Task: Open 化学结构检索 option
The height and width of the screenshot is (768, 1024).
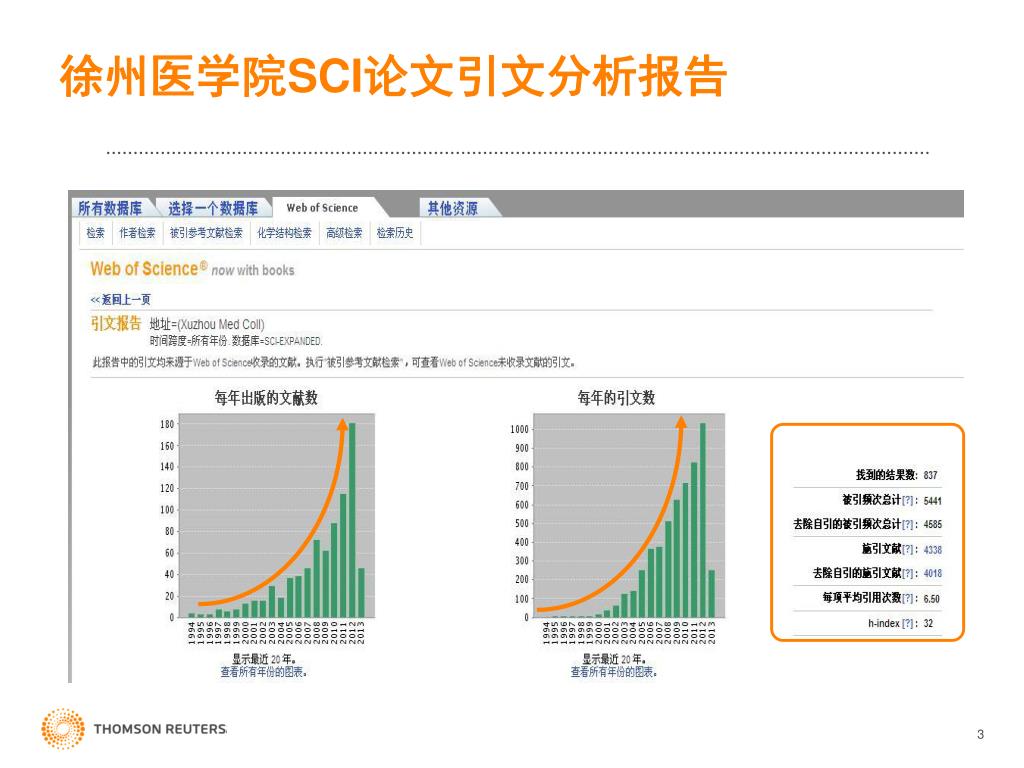Action: pyautogui.click(x=284, y=232)
